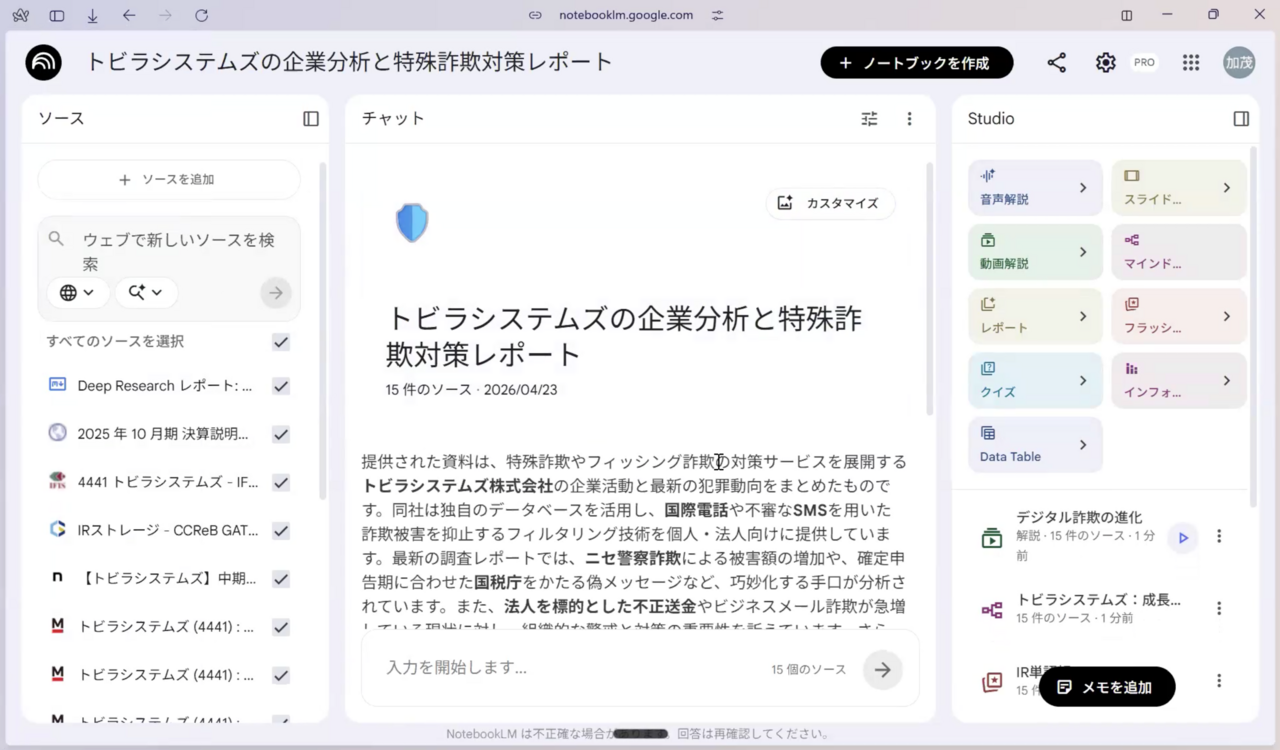
Task: Expand the 音声解説 card chevron
Action: [1083, 188]
